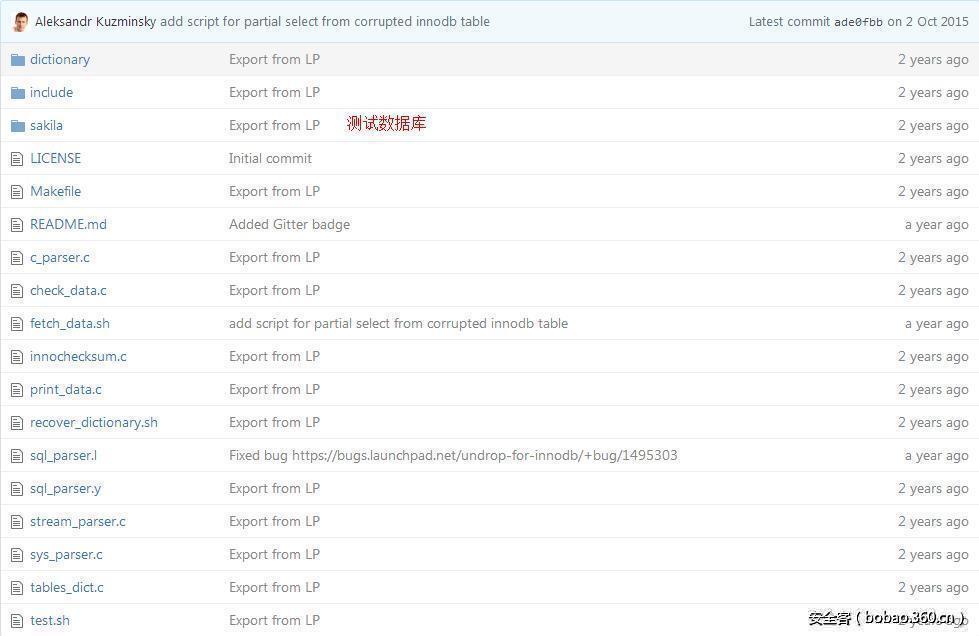
Task: Click the file icon next to LICENSE
Action: [17, 158]
